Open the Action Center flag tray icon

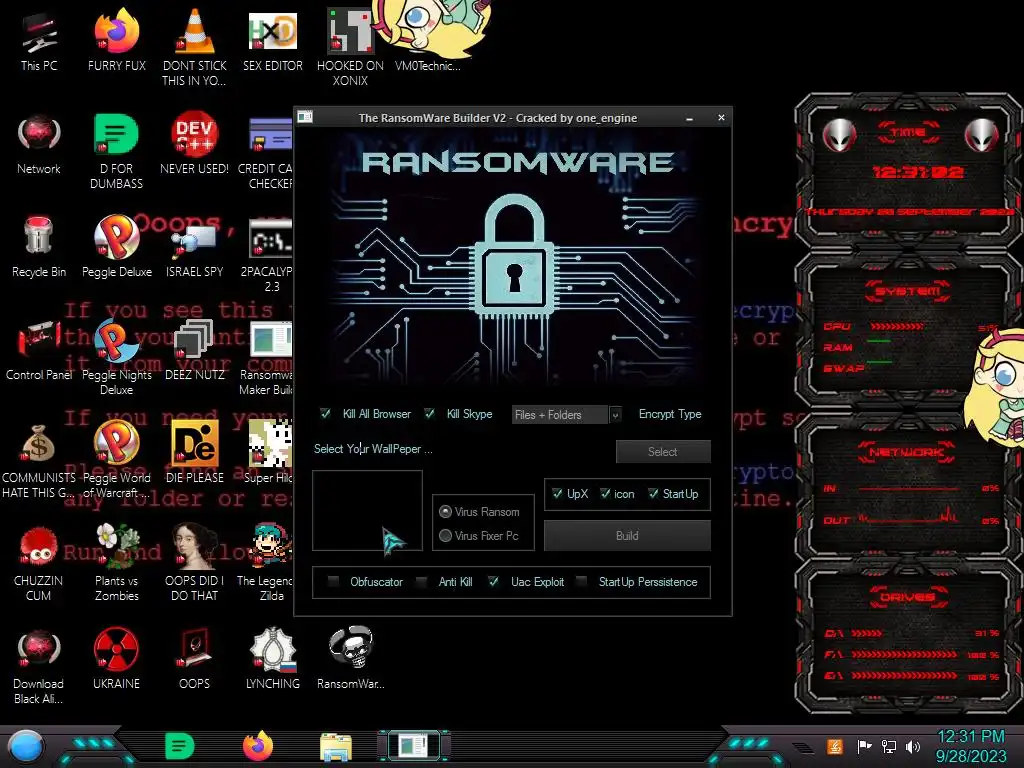click(x=864, y=746)
